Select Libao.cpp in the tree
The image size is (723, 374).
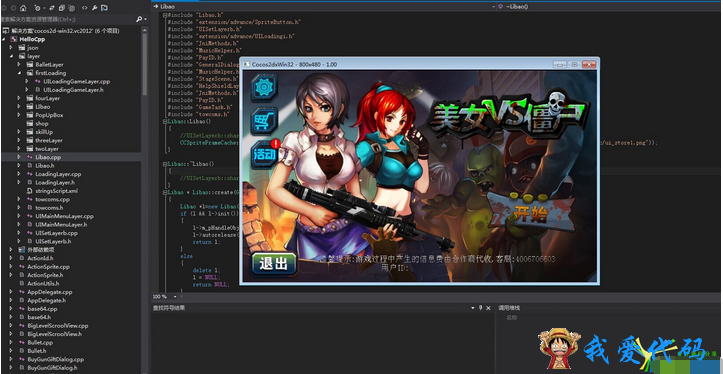pos(48,157)
